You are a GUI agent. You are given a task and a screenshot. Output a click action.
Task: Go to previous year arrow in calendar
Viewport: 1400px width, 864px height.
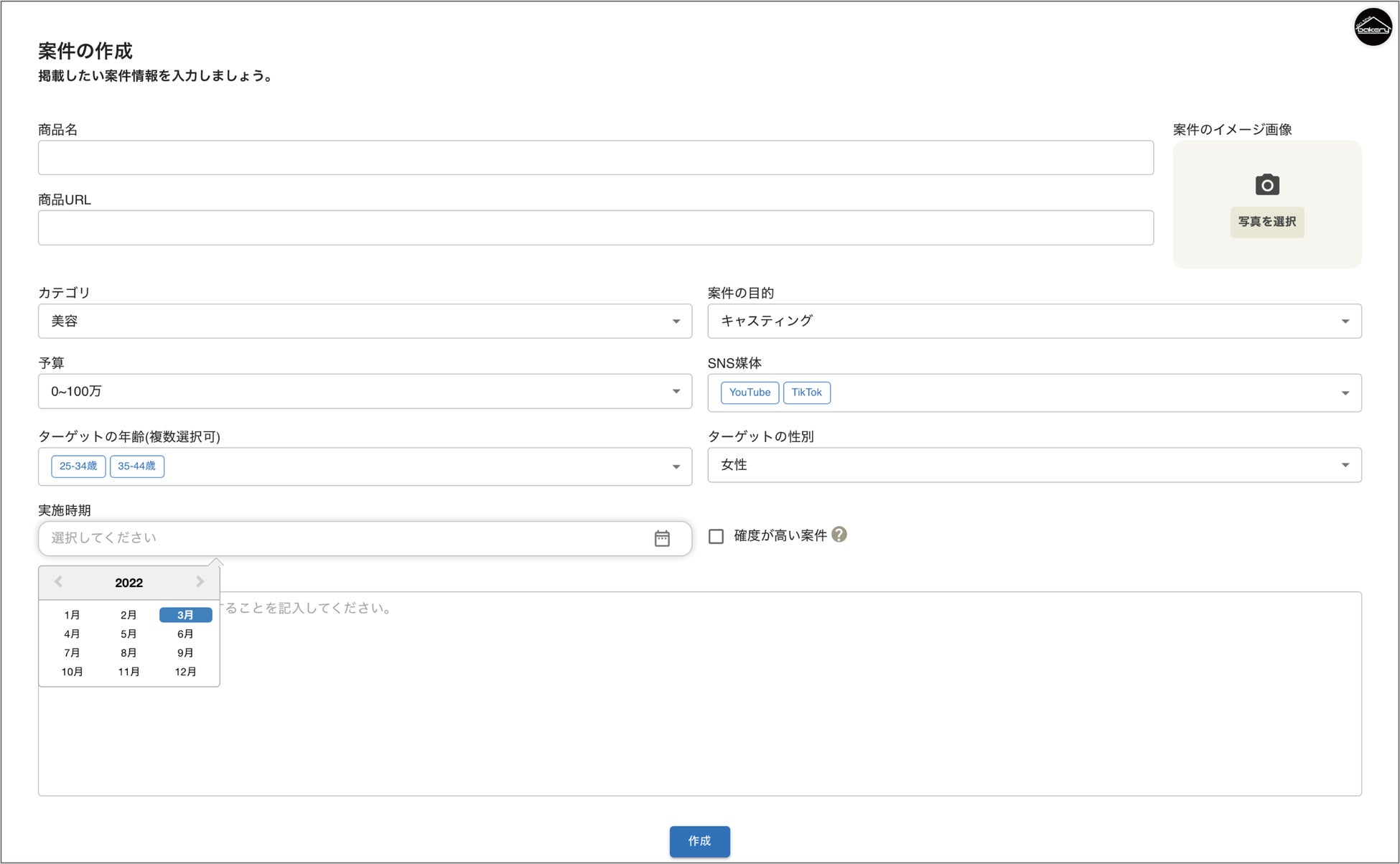pyautogui.click(x=59, y=582)
